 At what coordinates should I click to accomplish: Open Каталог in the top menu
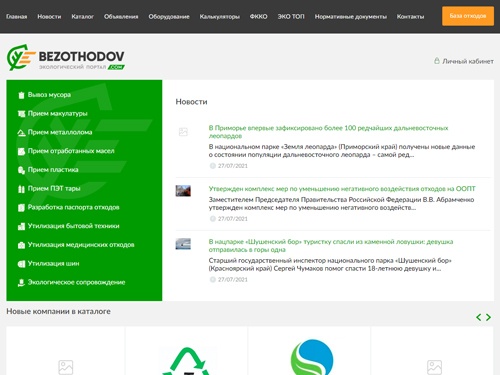(83, 16)
